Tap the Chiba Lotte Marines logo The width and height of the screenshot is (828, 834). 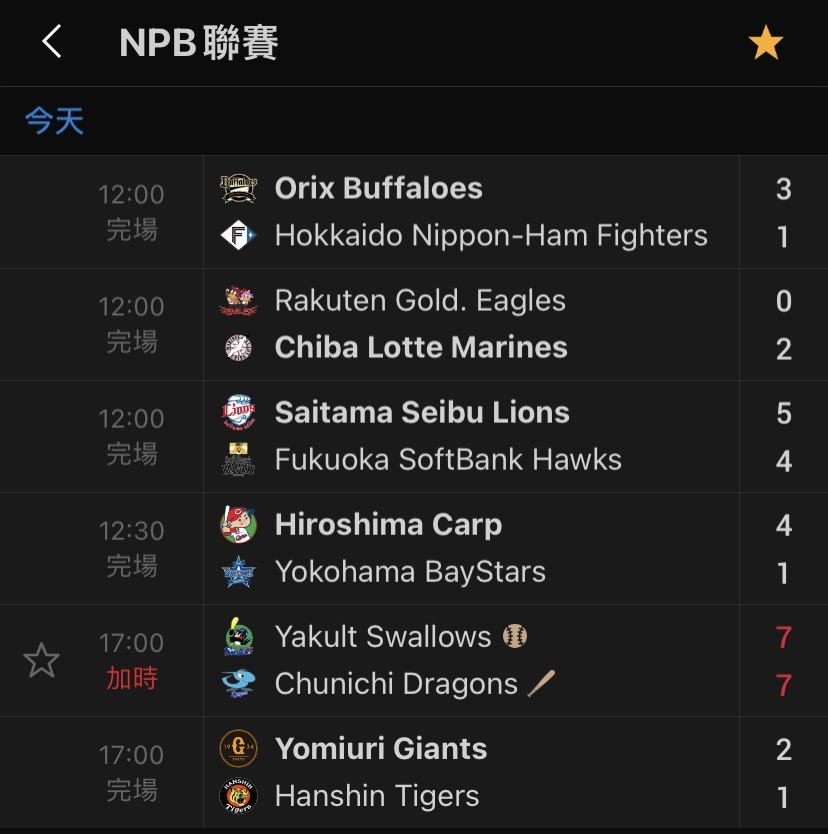(x=238, y=347)
